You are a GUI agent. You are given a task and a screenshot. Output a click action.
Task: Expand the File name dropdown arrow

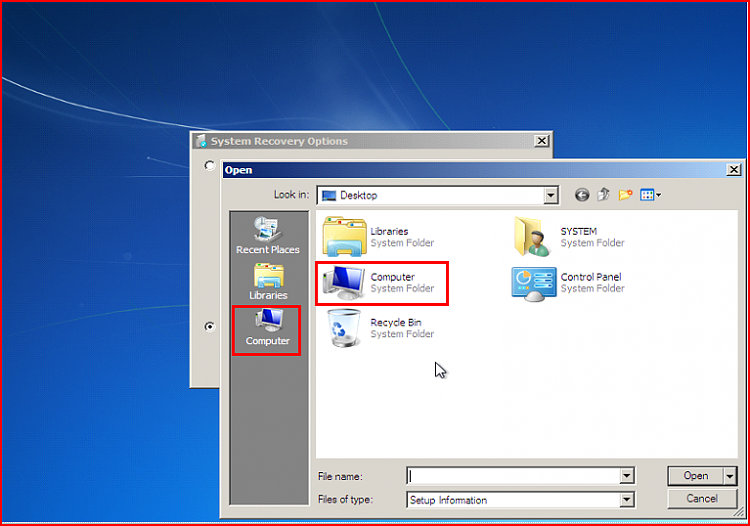coord(626,476)
